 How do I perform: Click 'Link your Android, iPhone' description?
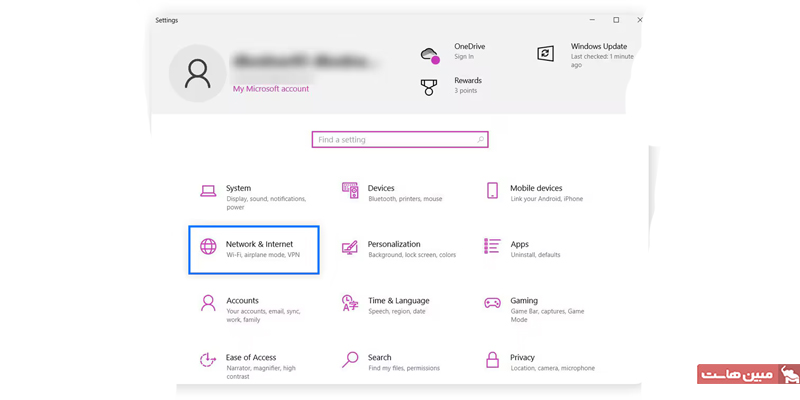pos(546,199)
